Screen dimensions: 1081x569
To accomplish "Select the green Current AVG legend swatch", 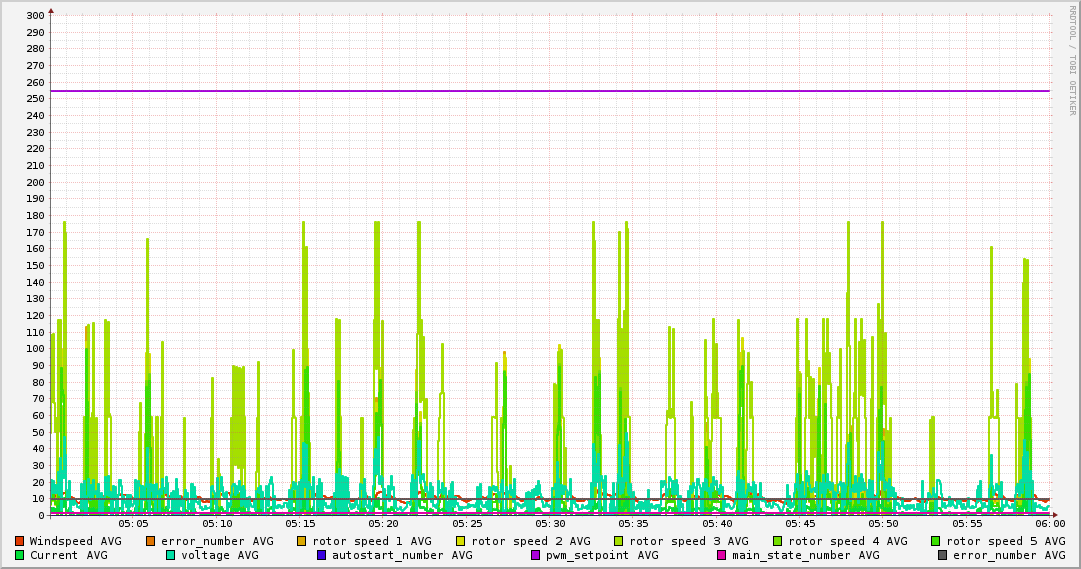I will point(19,555).
